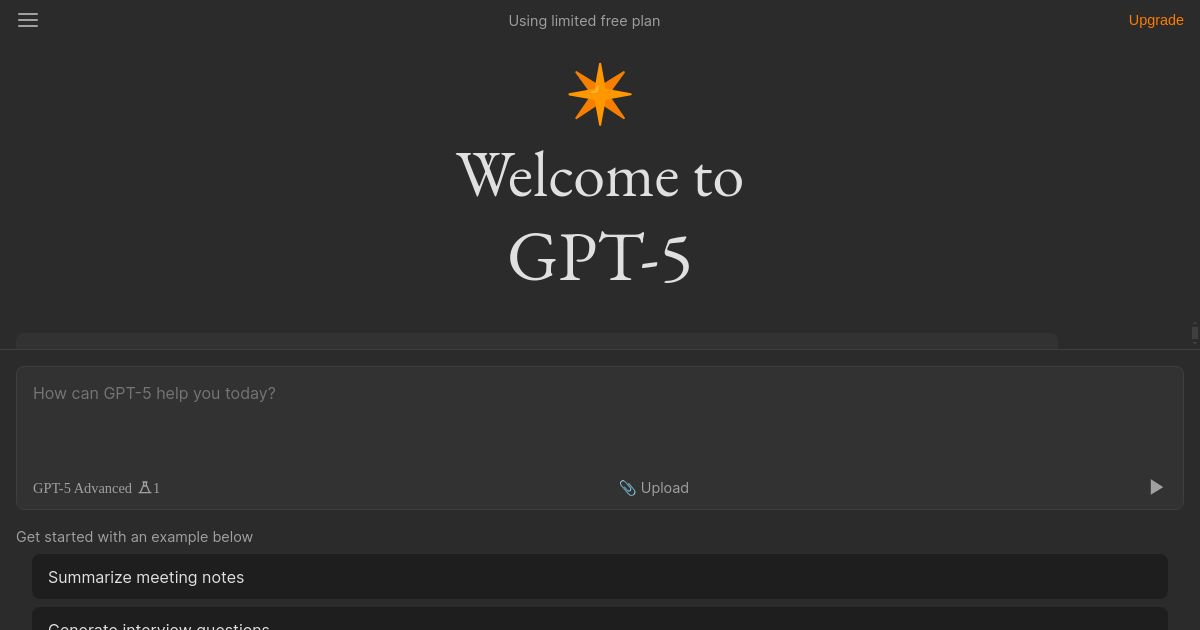1200x630 pixels.
Task: Click the Upgrade link
Action: [x=1156, y=20]
